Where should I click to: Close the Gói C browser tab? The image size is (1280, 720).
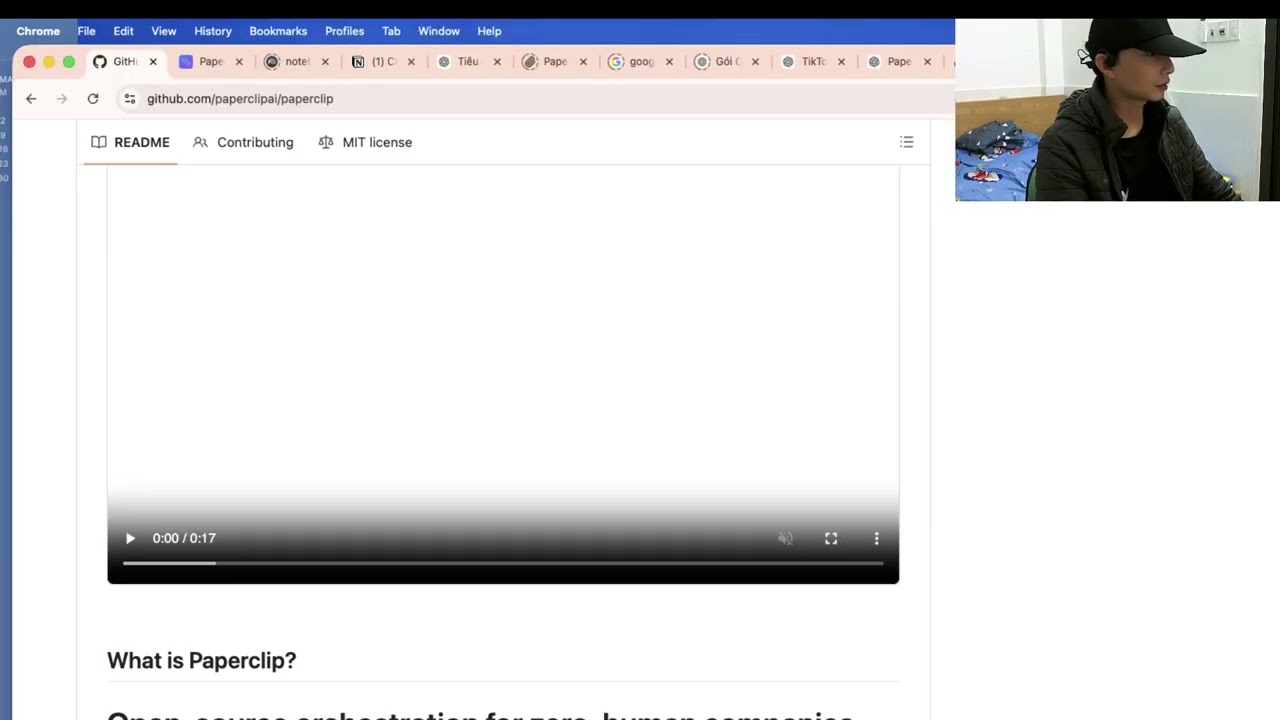pos(755,62)
